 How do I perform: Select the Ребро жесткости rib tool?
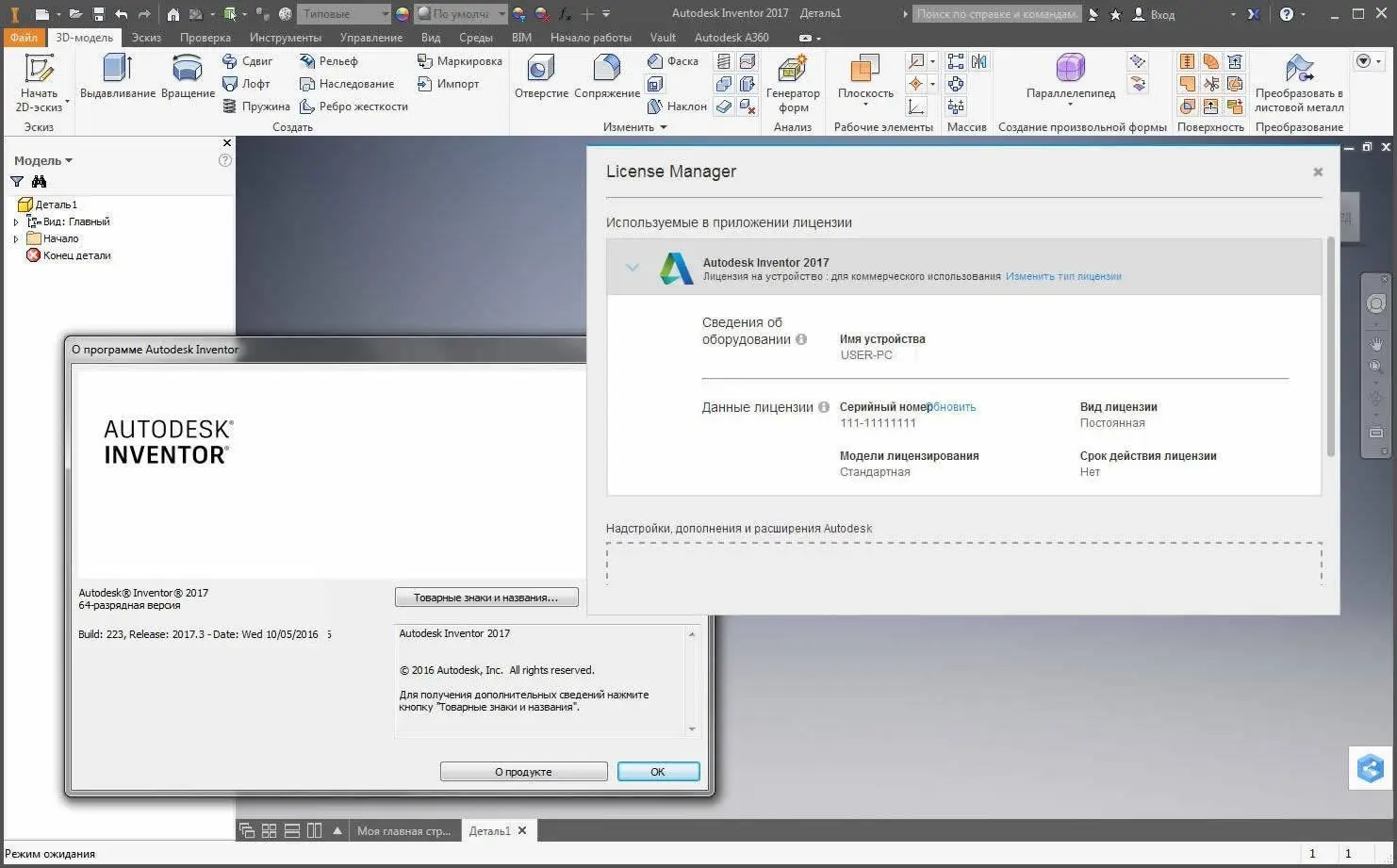pyautogui.click(x=353, y=106)
